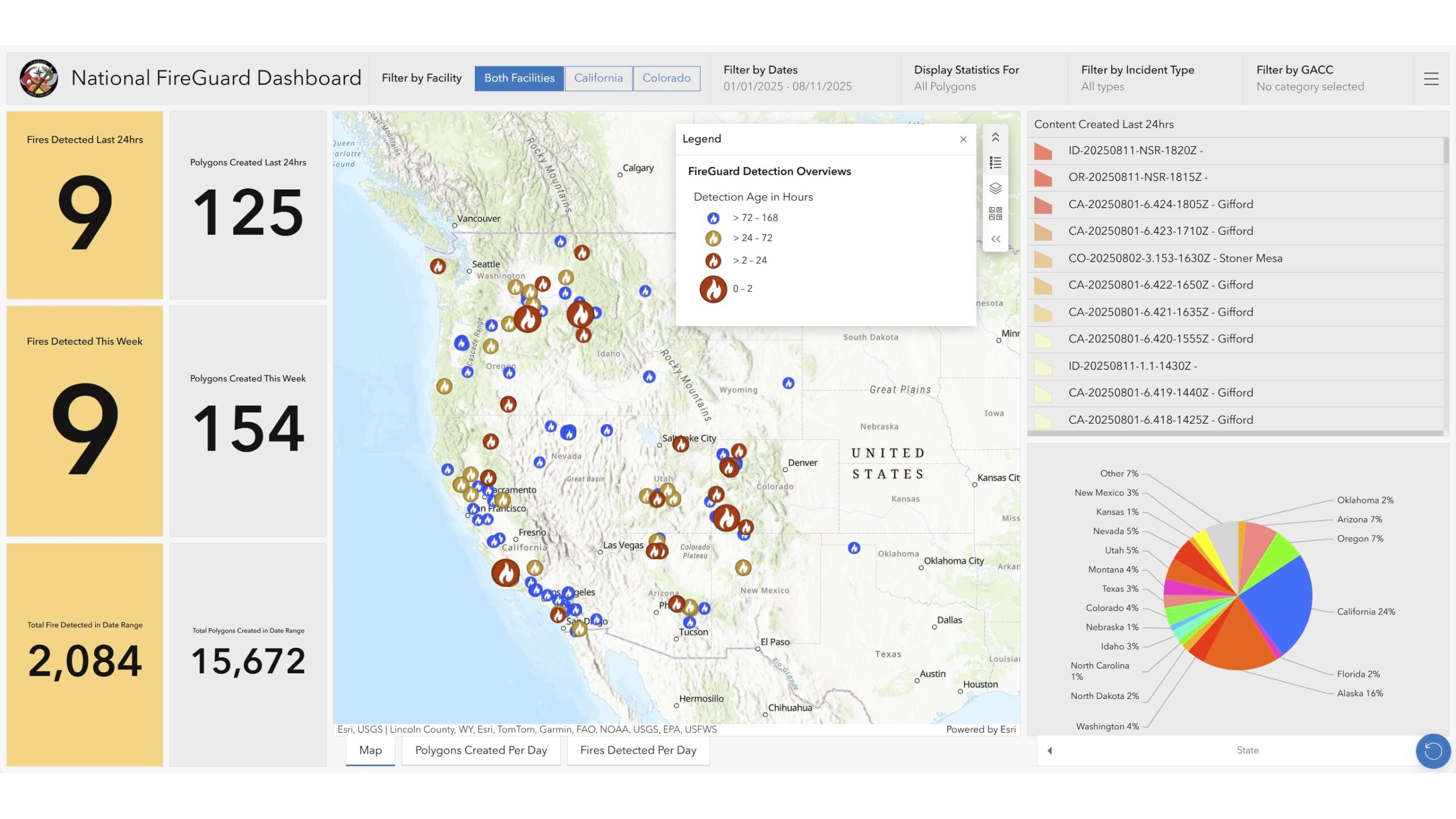Open the Filter by Incident Type selector
The image size is (1456, 819).
(1137, 79)
